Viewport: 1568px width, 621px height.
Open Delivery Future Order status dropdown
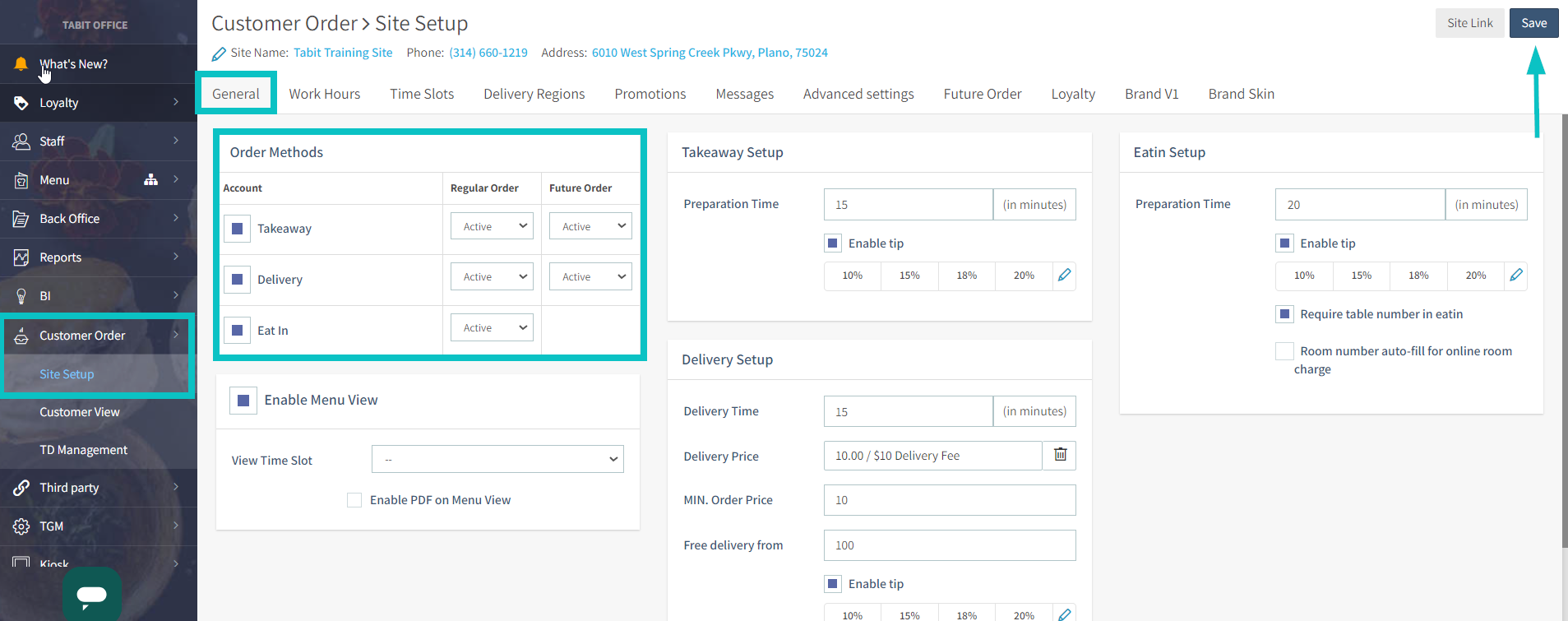pyautogui.click(x=590, y=276)
